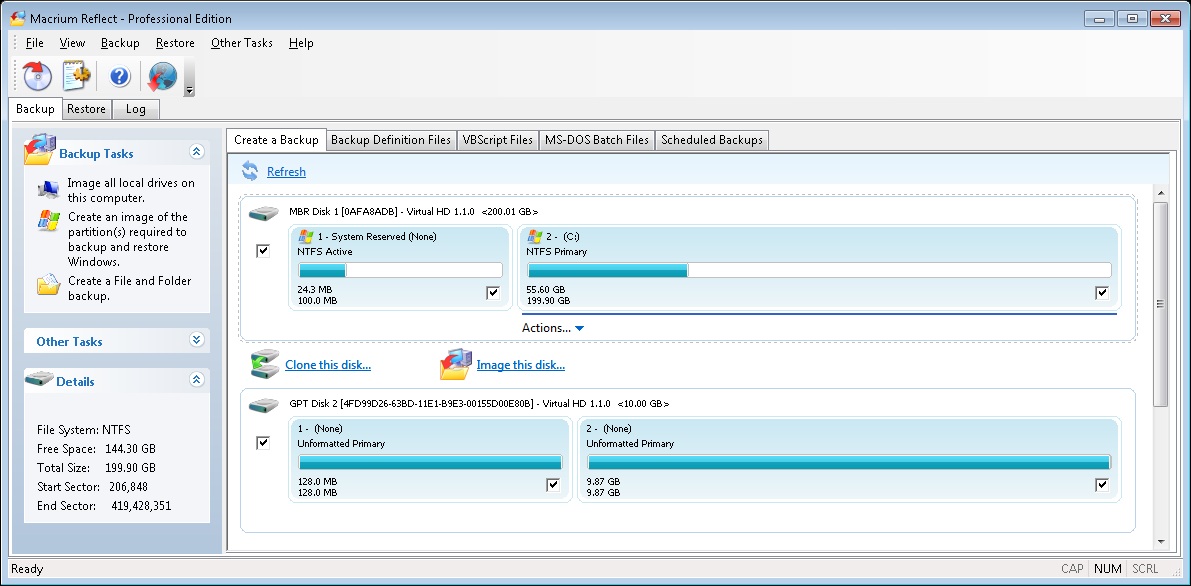Click the C: partition usage bar
Screen dimensions: 1191x586
pos(819,270)
